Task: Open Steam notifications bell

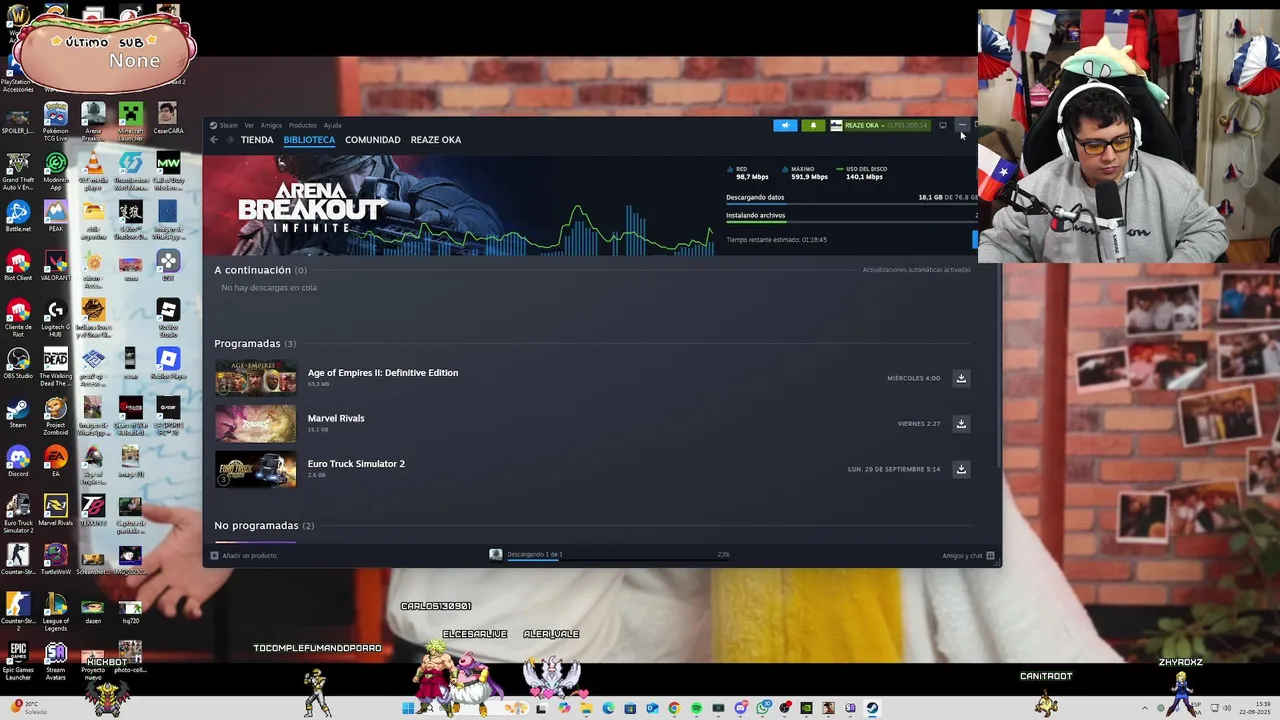Action: pyautogui.click(x=812, y=125)
